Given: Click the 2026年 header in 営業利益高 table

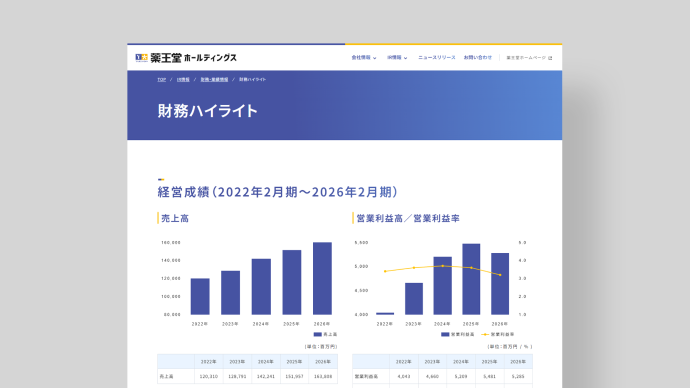Looking at the screenshot, I should click(518, 362).
